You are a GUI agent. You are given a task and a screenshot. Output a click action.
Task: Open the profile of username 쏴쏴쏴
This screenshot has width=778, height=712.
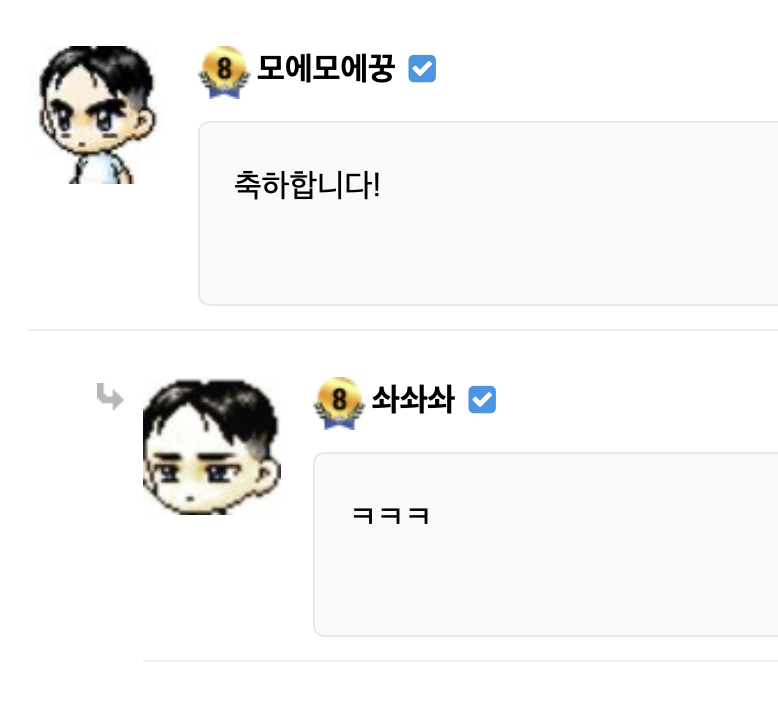click(412, 400)
